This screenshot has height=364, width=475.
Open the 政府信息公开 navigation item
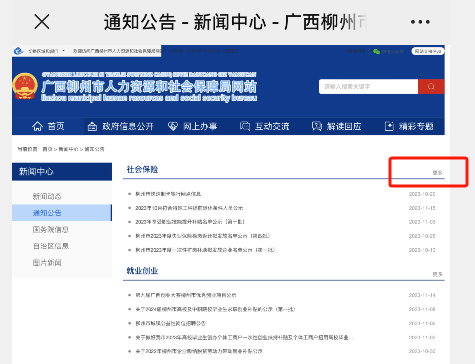120,126
